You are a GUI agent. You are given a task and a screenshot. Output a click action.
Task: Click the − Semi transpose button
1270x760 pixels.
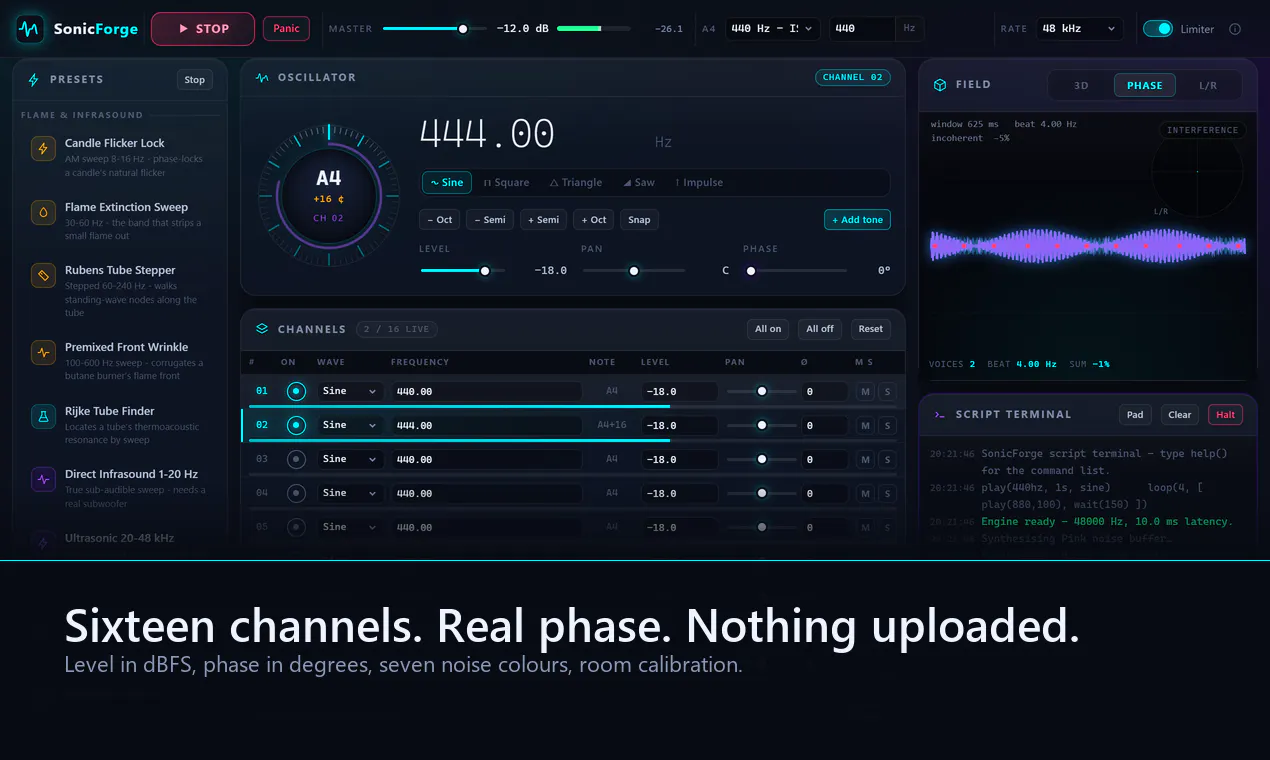pyautogui.click(x=490, y=220)
